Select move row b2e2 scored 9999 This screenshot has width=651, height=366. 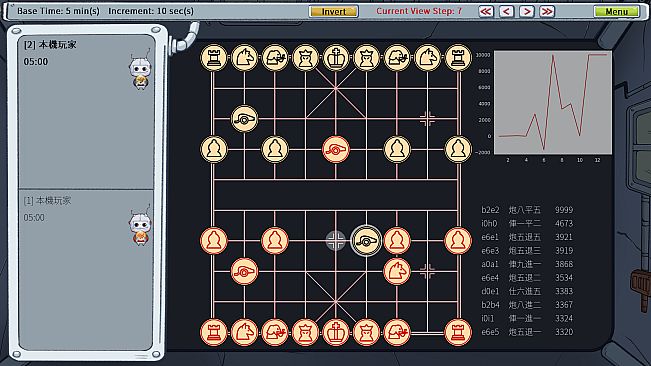pos(527,210)
